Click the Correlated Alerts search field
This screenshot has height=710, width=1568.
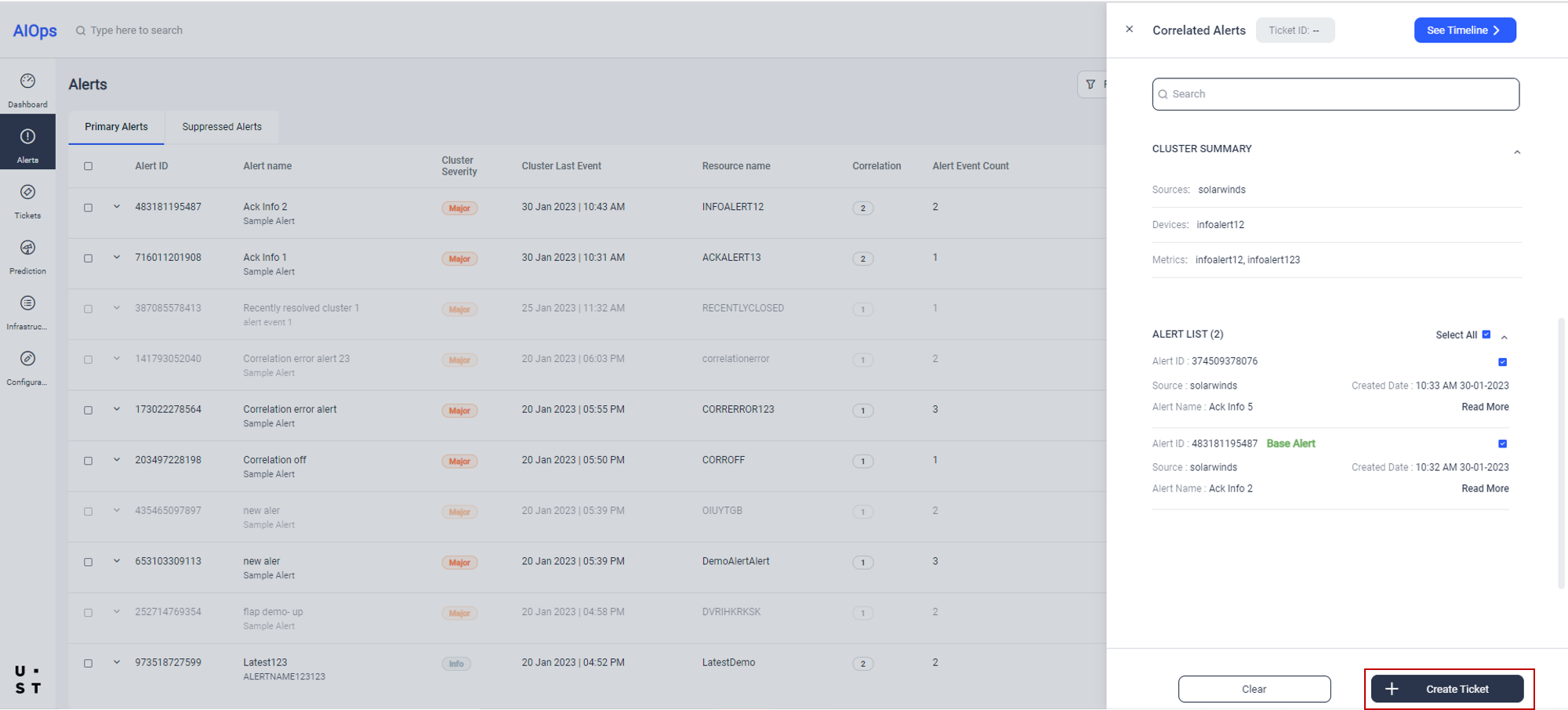(1335, 94)
